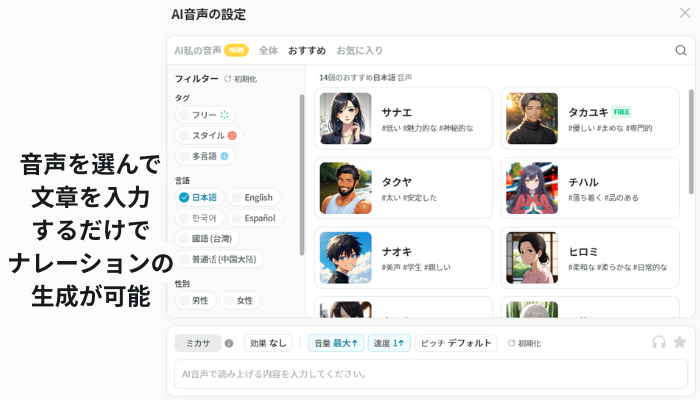Click 初期化 in the bottom voice toolbar
Image resolution: width=700 pixels, height=400 pixels.
click(524, 344)
